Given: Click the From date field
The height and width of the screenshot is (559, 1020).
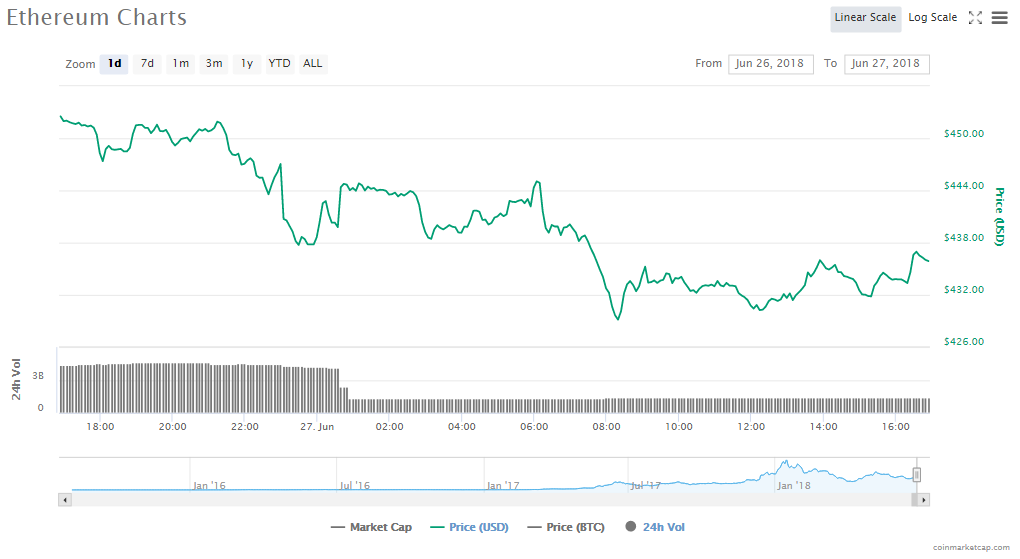Looking at the screenshot, I should [771, 64].
